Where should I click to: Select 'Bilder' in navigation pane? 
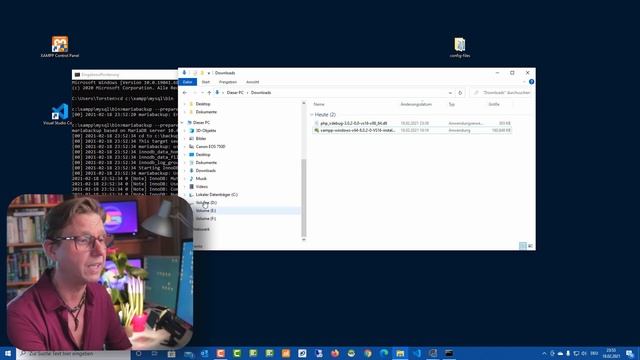tap(201, 138)
